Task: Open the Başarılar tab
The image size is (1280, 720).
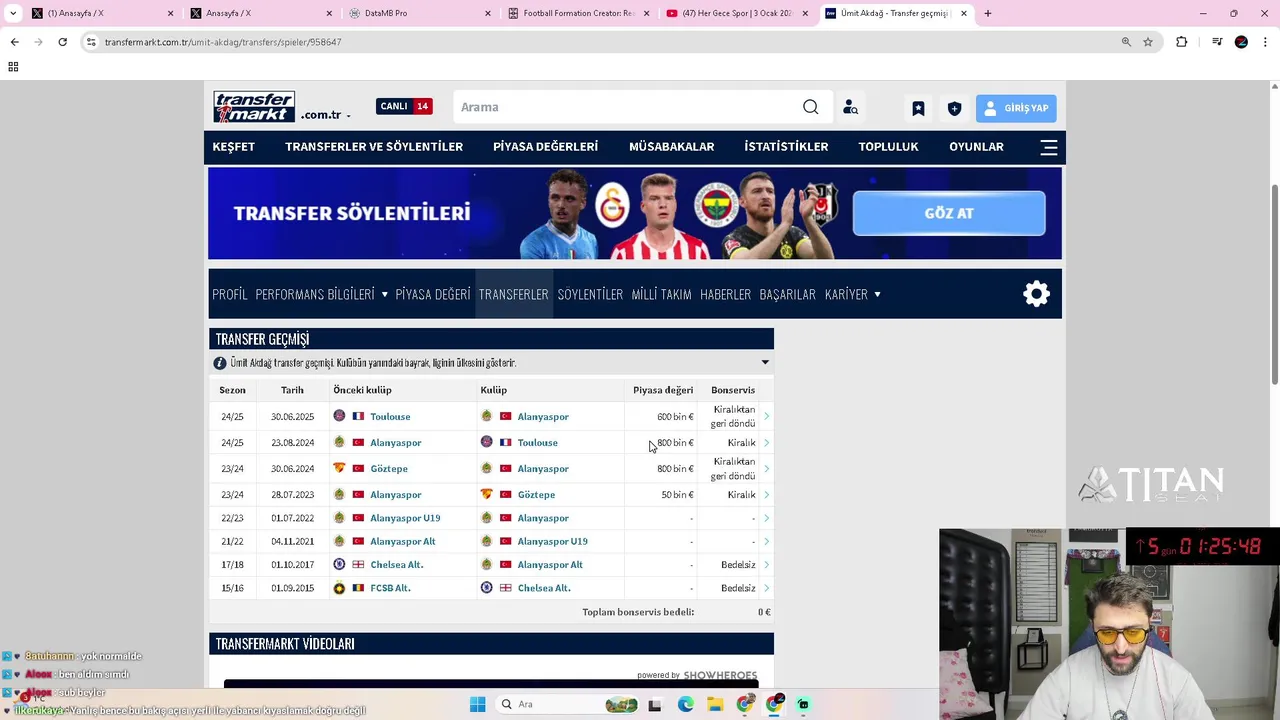Action: click(787, 294)
